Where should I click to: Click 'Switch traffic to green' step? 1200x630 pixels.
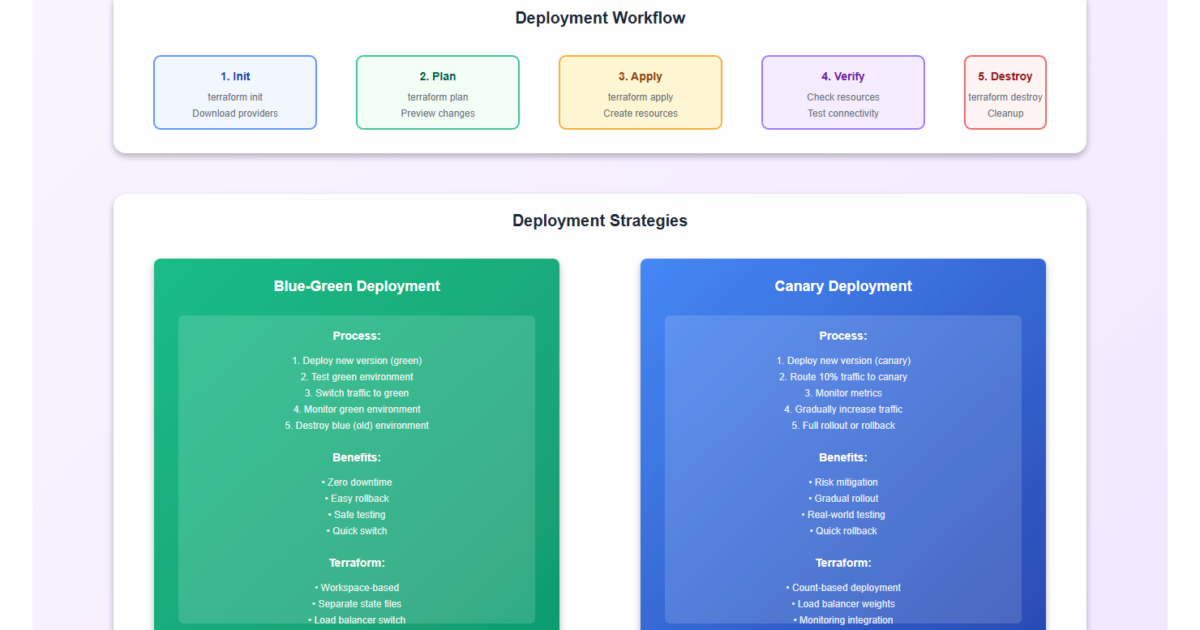[x=357, y=393]
